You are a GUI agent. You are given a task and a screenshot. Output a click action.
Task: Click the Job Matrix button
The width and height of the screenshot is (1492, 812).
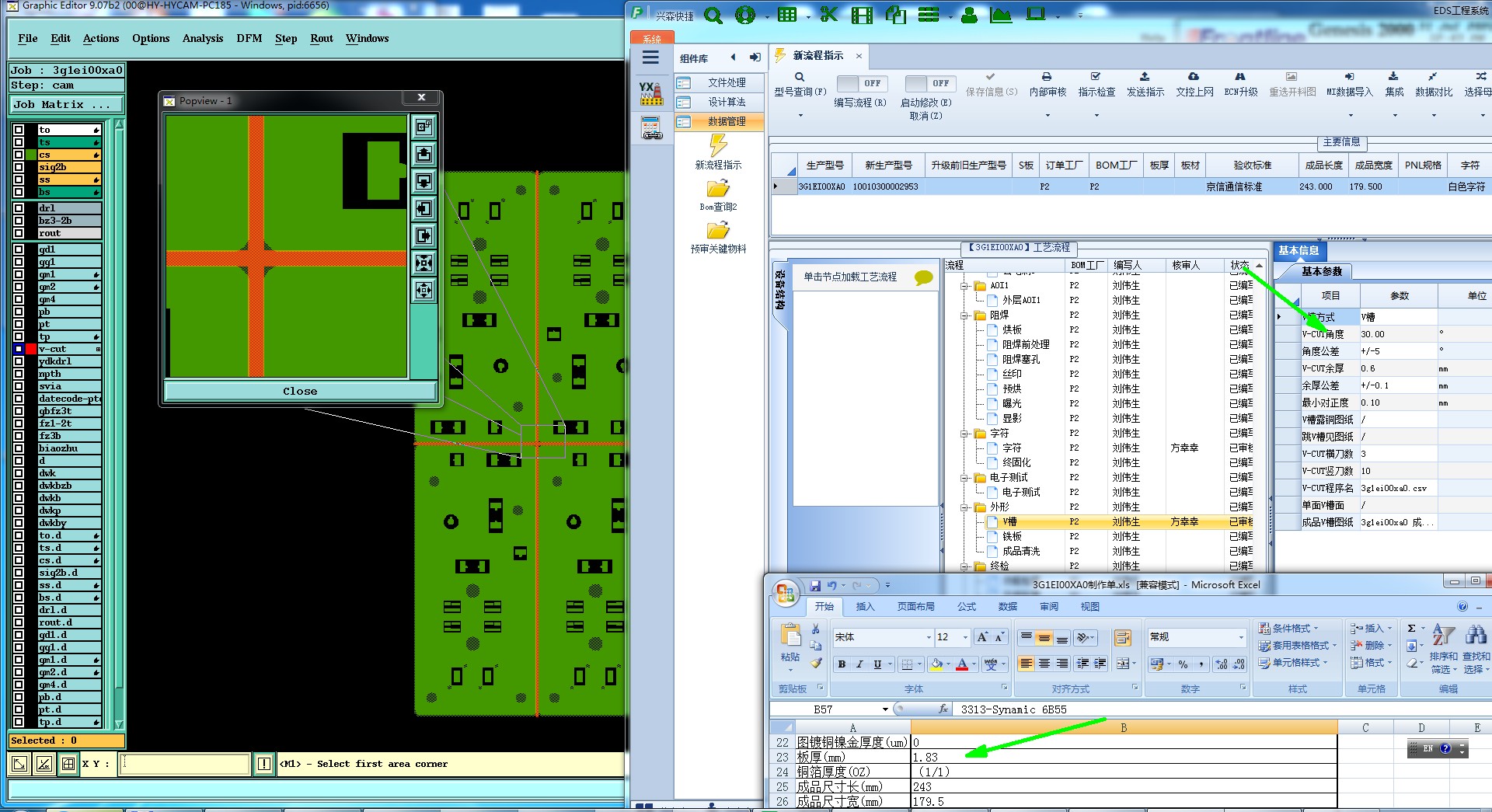coord(65,104)
